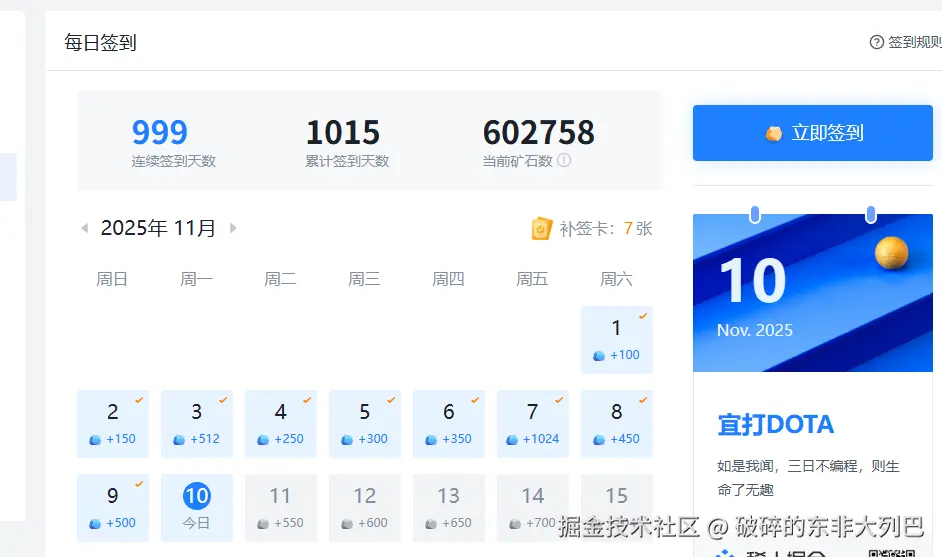Select calendar day 7 with +1024

click(533, 424)
